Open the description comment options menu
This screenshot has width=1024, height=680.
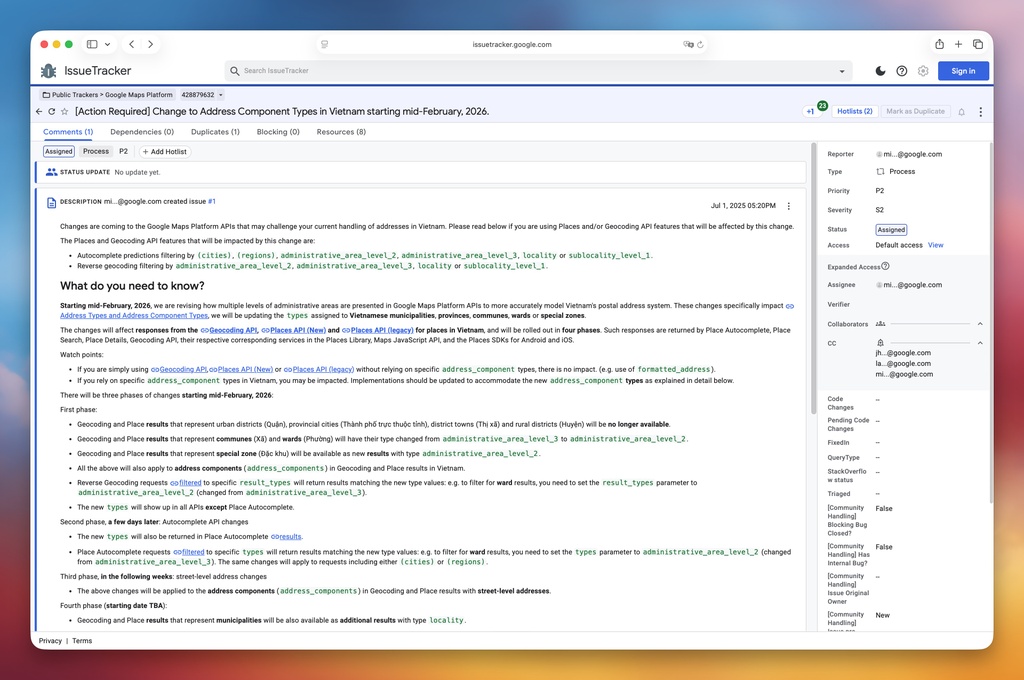tap(788, 206)
